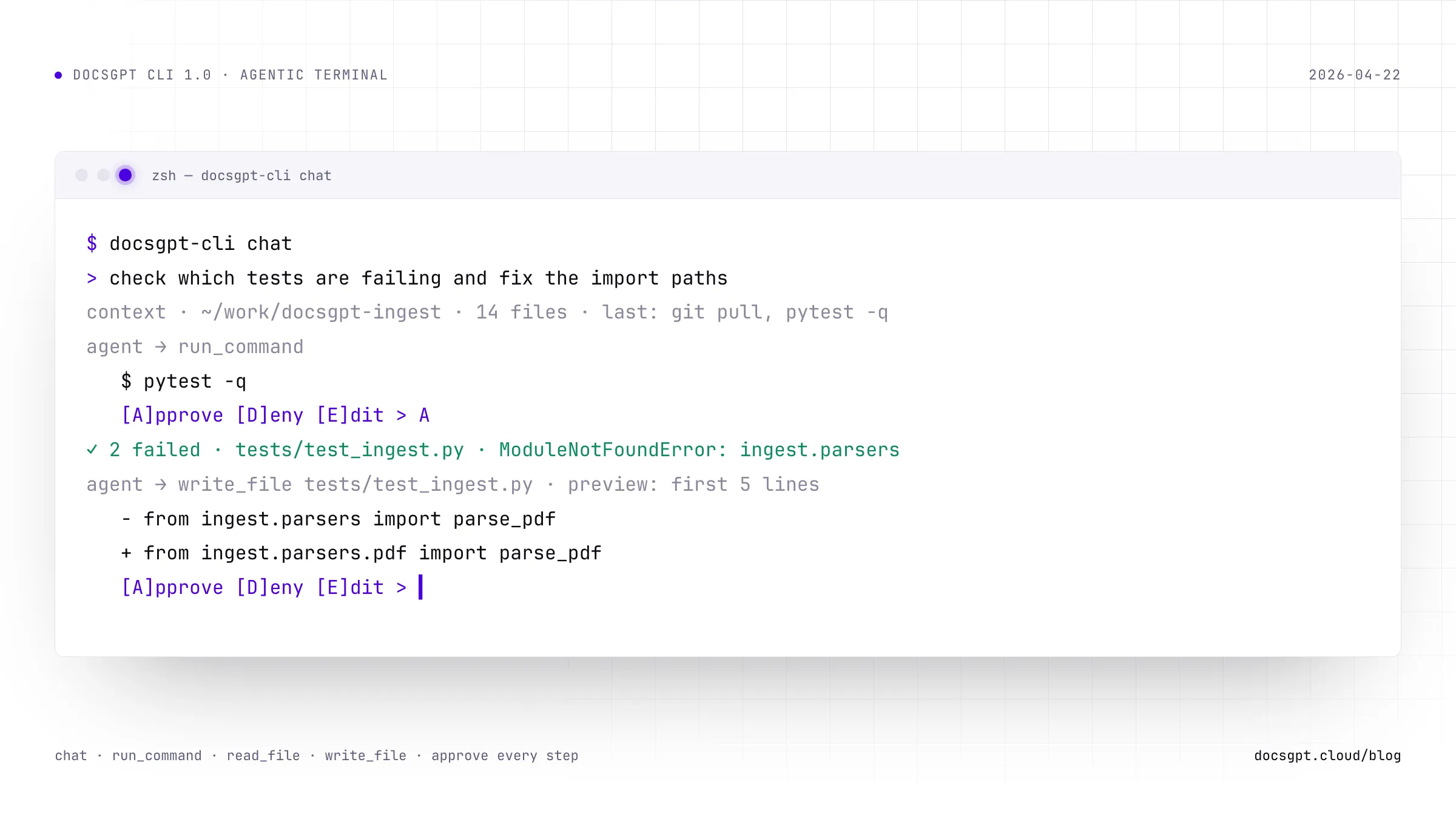Screen dimensions: 1456x819
Task: Click the last '[A]pprove [D]eny [E]dit >' prompt
Action: coord(264,588)
